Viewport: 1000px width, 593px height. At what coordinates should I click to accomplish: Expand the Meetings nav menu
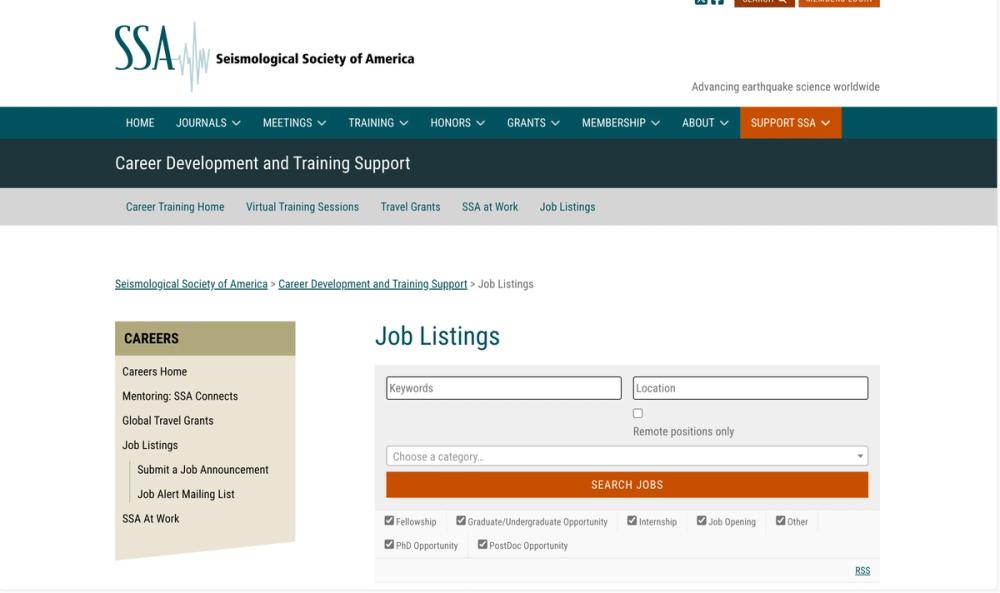tap(294, 122)
